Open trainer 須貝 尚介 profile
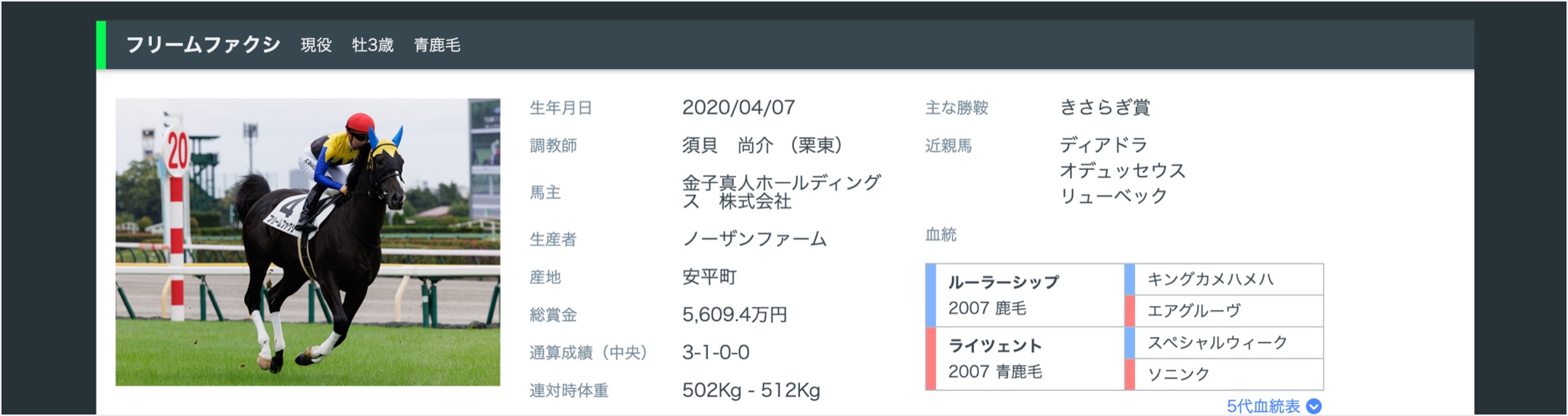The image size is (1568, 416). click(x=727, y=145)
